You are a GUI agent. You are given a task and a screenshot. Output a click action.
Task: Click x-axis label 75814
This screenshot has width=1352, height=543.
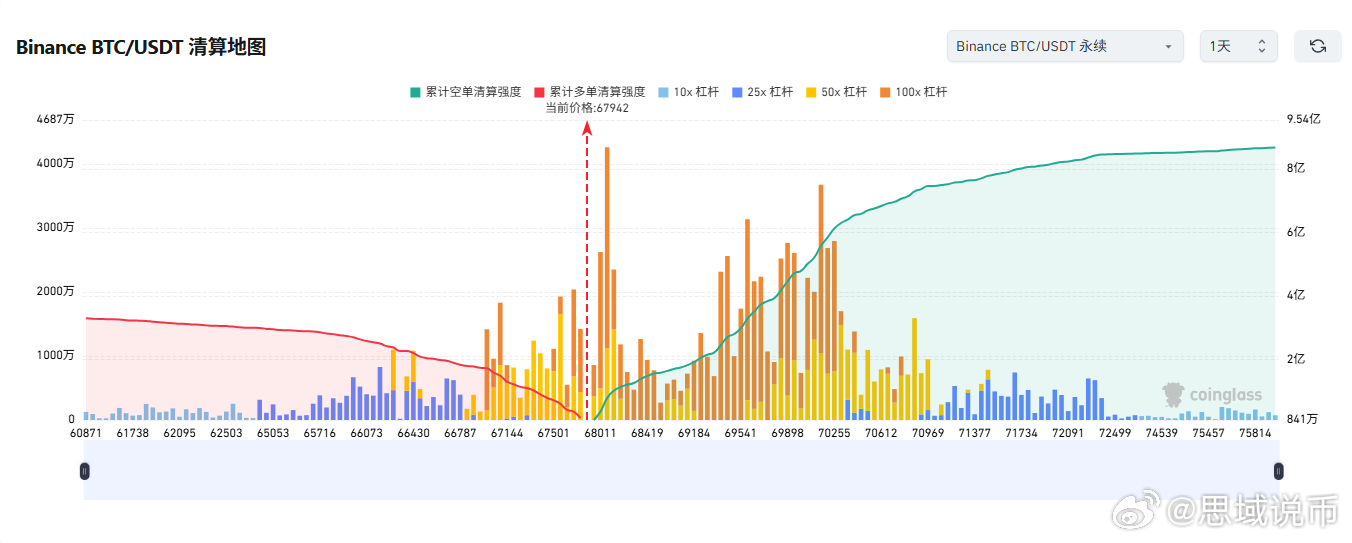[x=1255, y=433]
